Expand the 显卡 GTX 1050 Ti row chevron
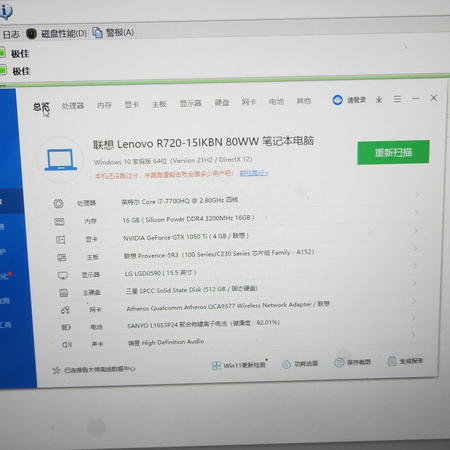 pos(416,230)
